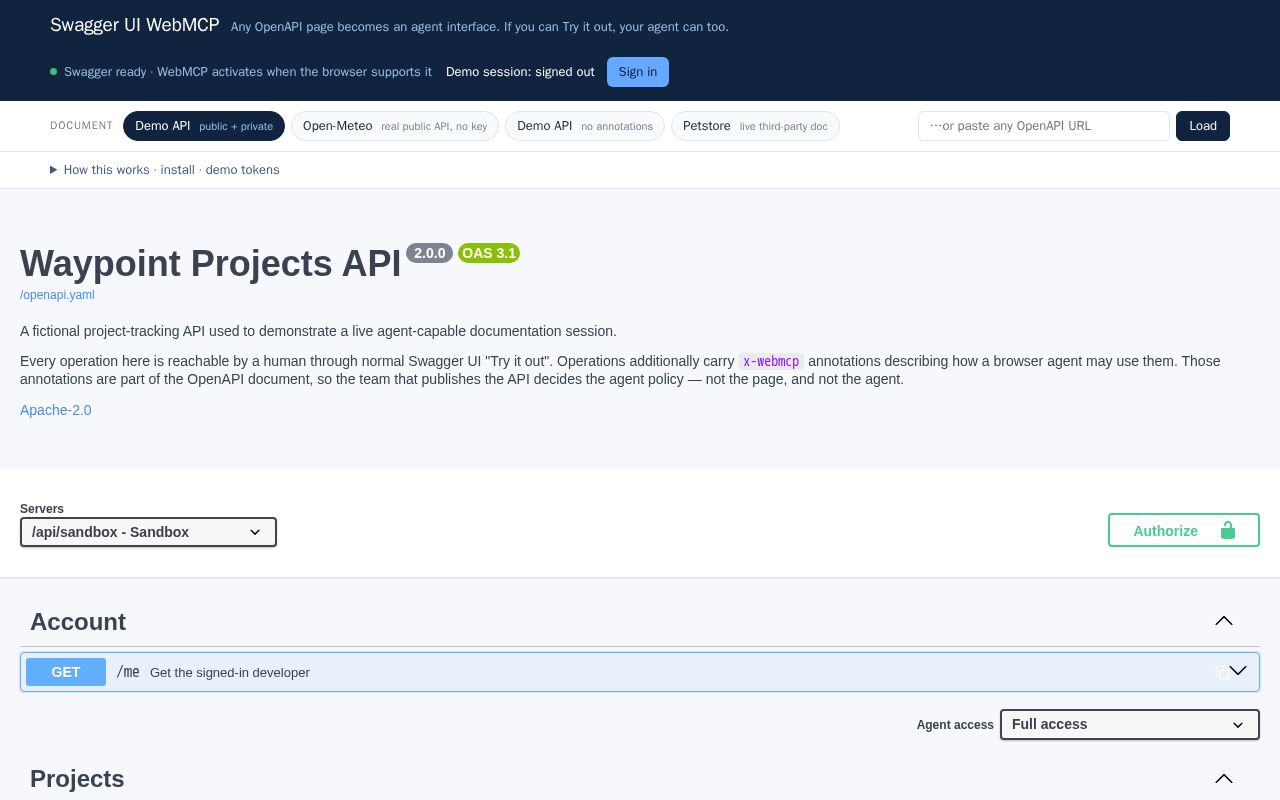Copy the /me path to clipboard icon
This screenshot has height=800, width=1280.
[1221, 672]
